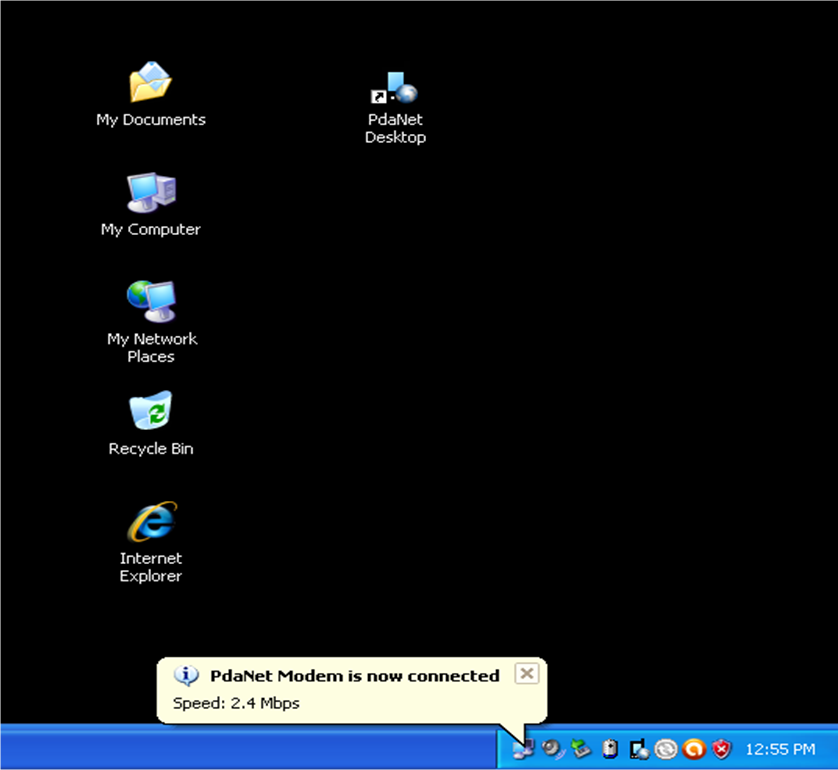Select My Network Places icon
Viewport: 838px width, 770px height.
151,301
